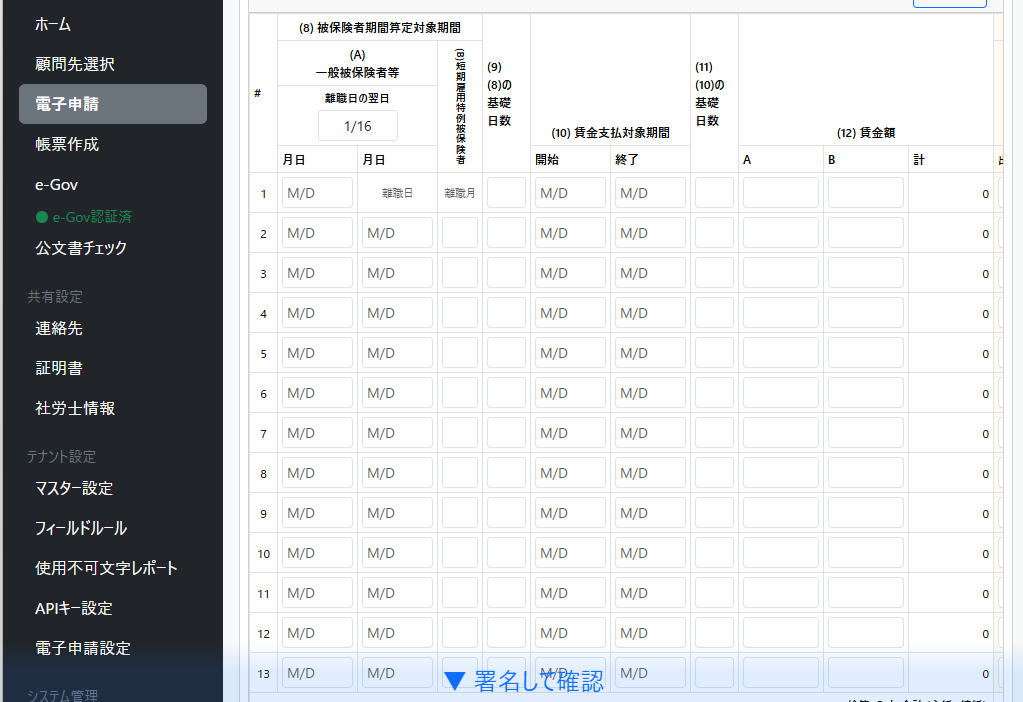Click the 署名して確認 expander link
Screen dimensions: 1023x702
(524, 681)
